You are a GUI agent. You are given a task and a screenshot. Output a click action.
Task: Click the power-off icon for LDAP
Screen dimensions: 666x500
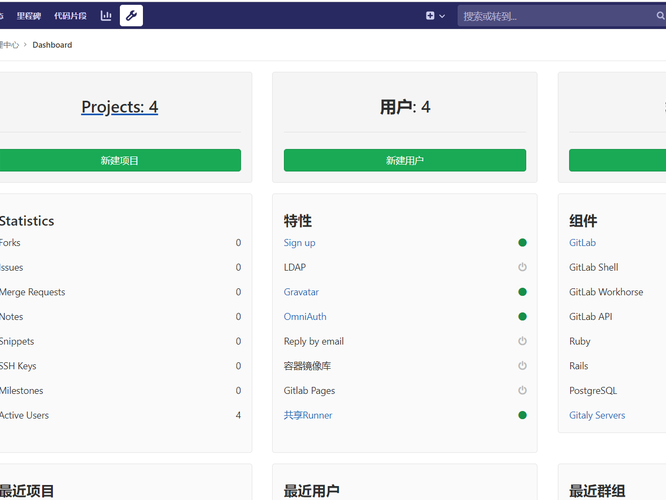[522, 267]
